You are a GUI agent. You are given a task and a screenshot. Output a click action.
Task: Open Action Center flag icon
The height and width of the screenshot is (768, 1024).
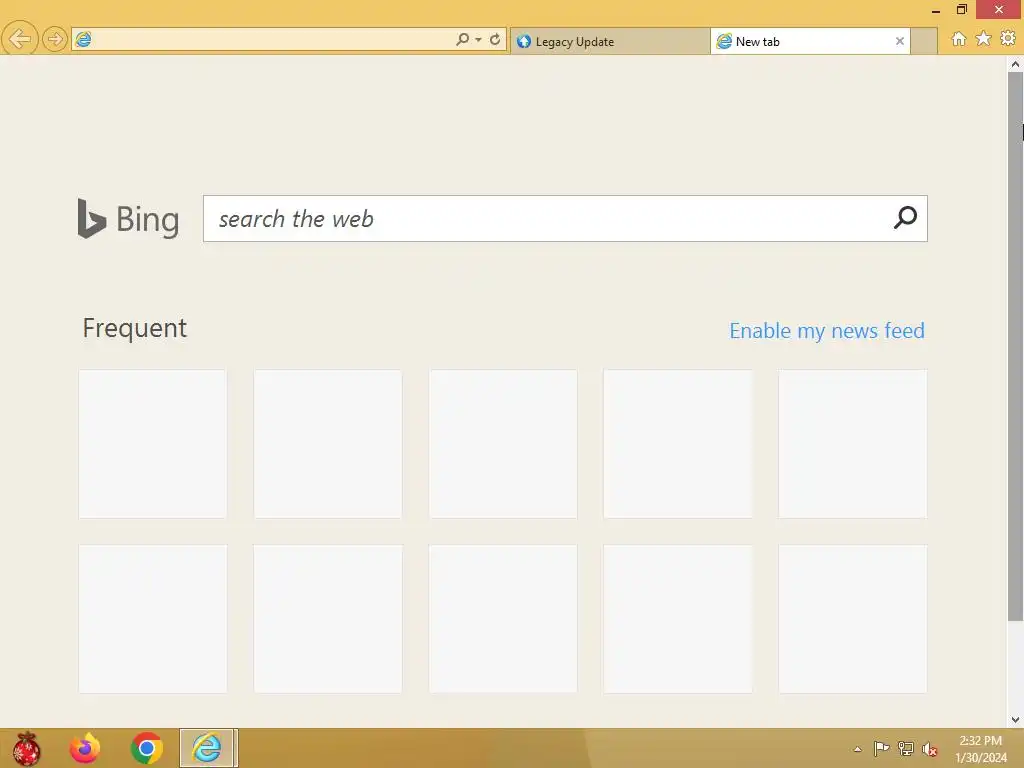881,748
